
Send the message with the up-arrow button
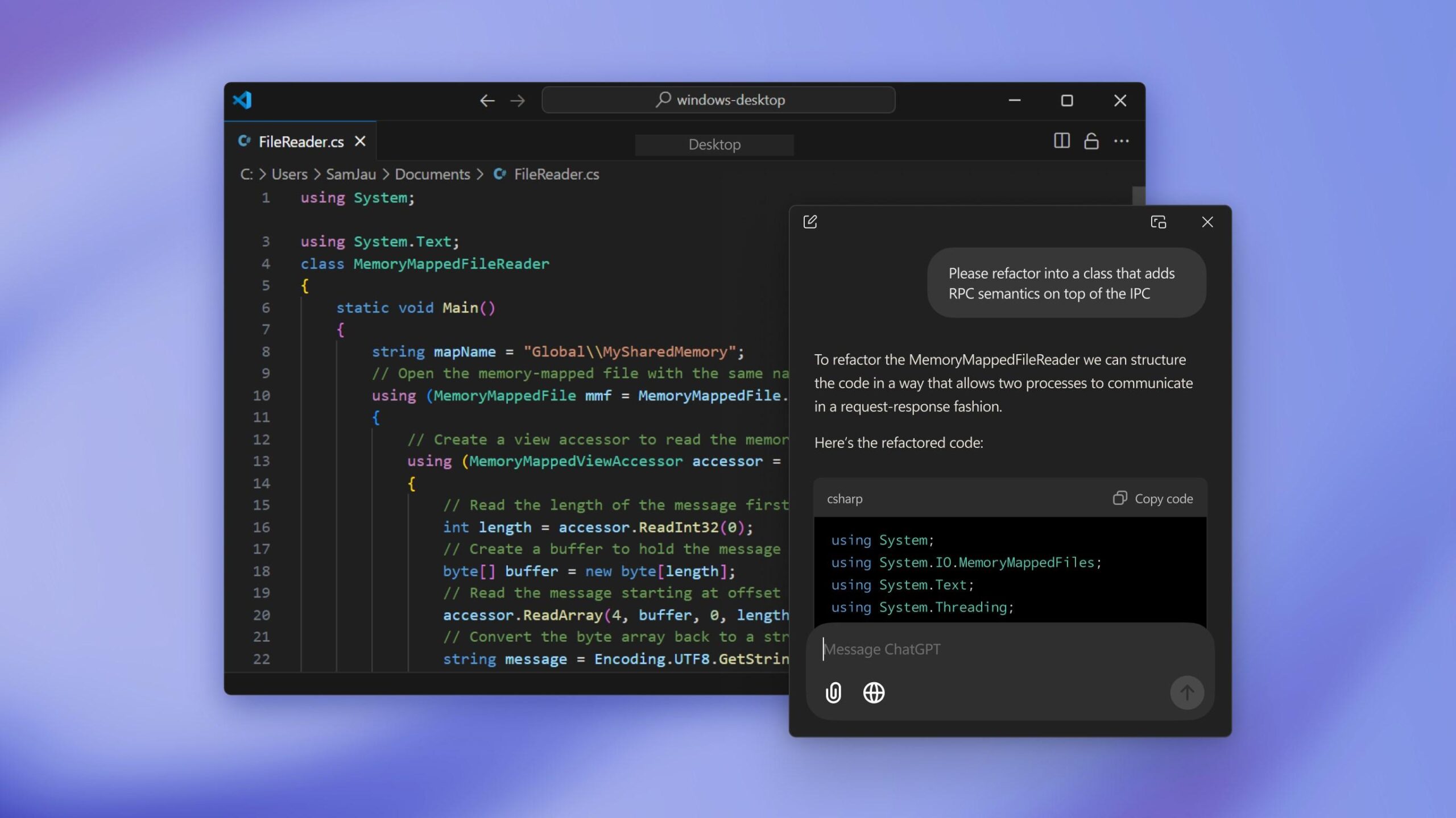click(1187, 692)
